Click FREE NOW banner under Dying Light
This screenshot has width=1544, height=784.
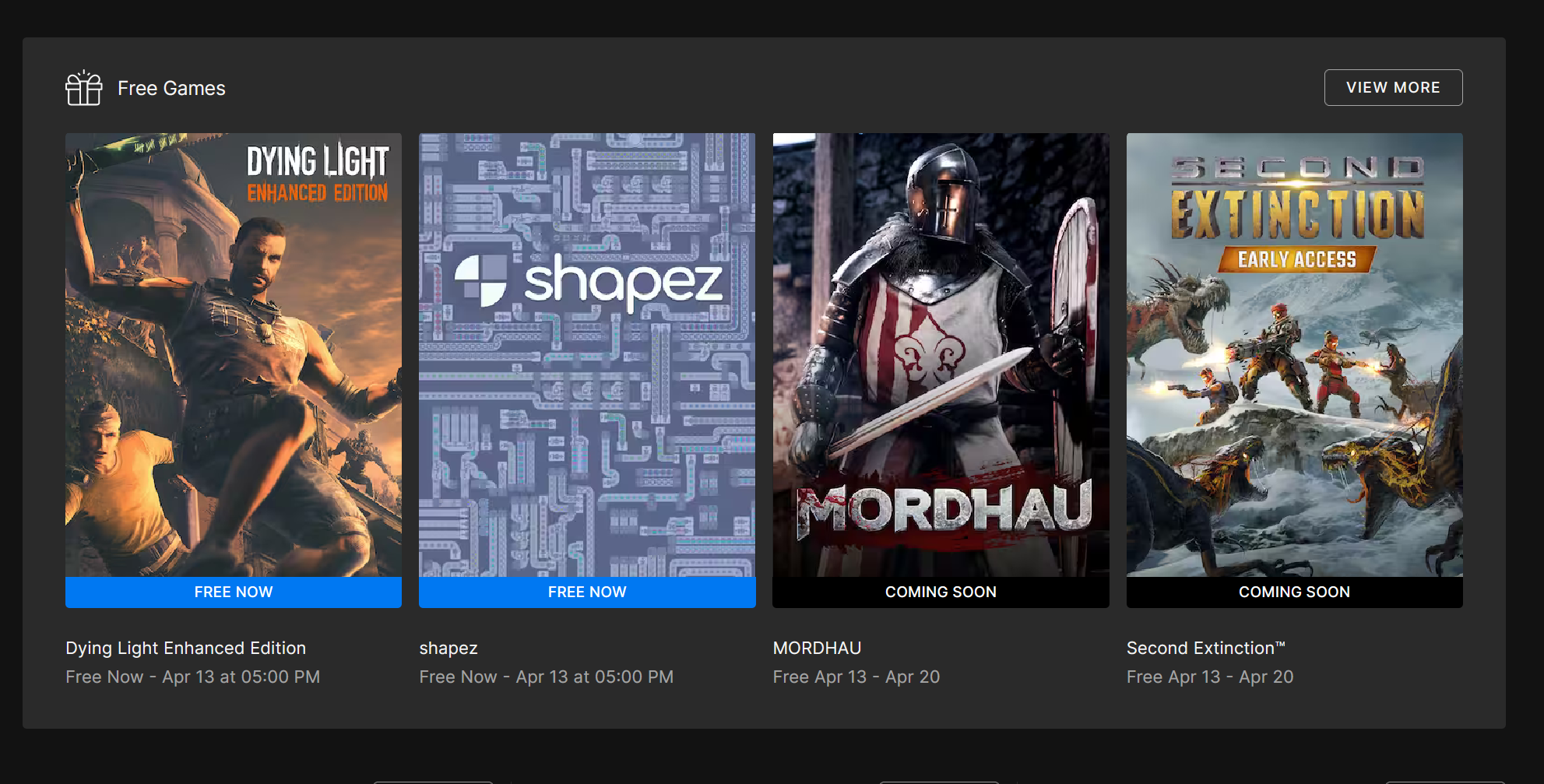(x=234, y=592)
